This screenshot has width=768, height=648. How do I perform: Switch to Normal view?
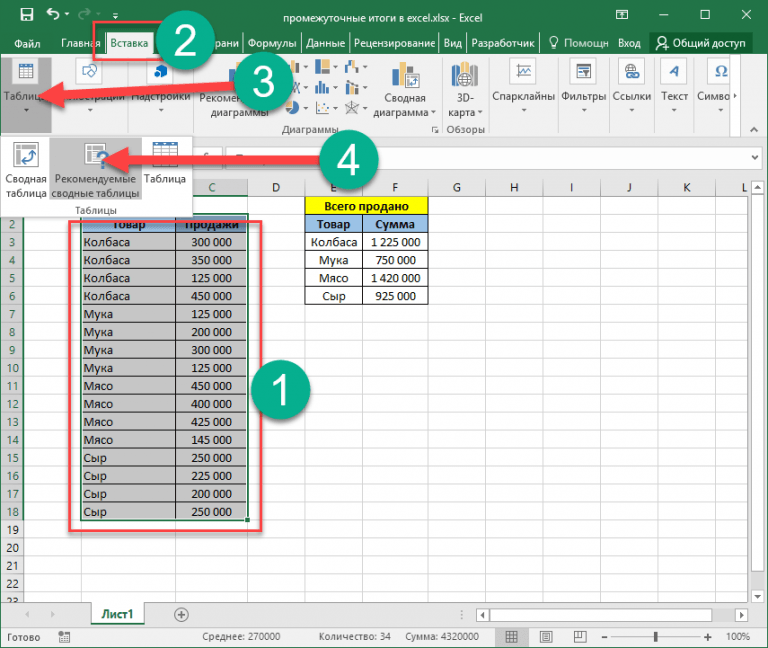tap(511, 637)
